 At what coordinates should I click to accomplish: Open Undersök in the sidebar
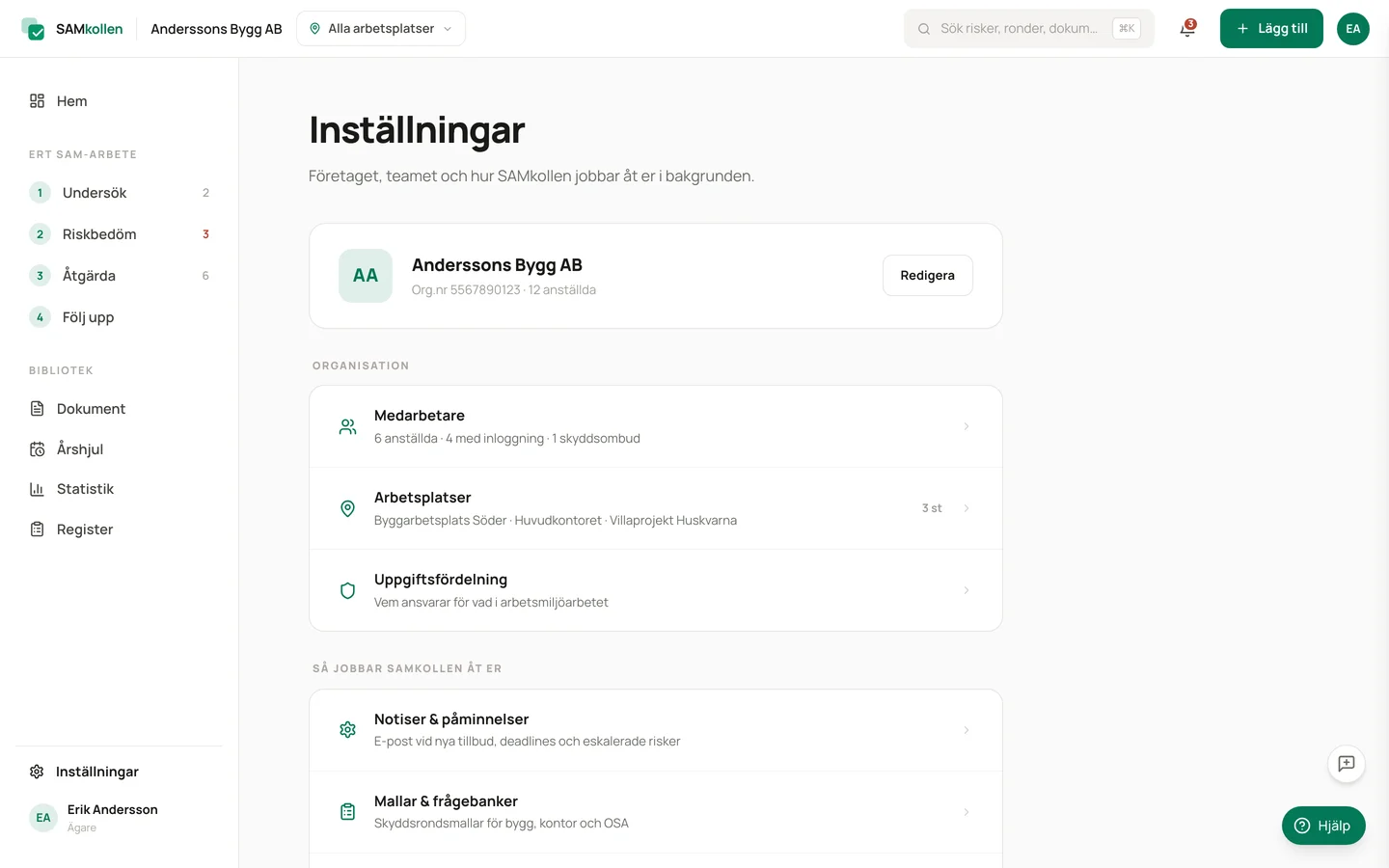pos(119,193)
